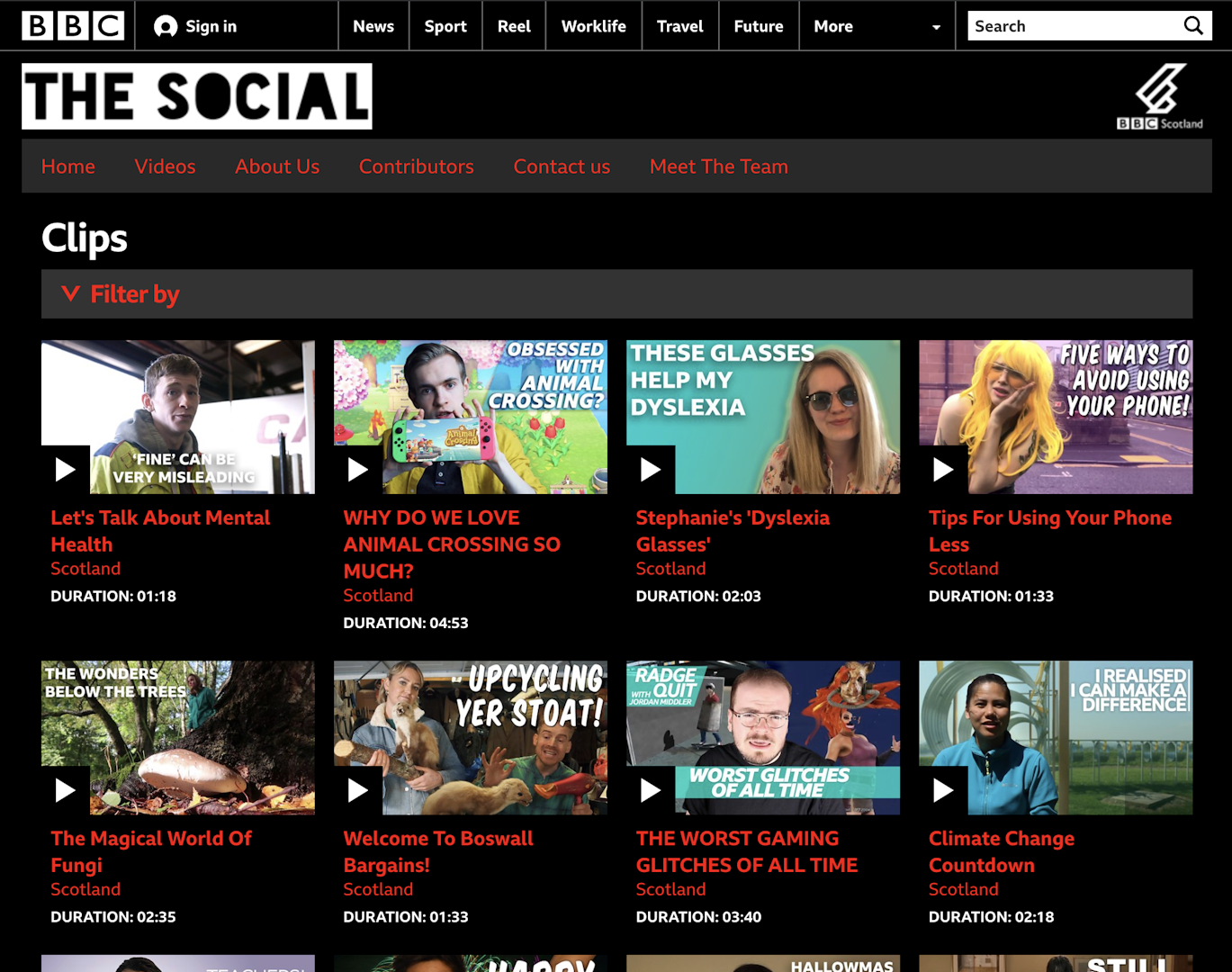Viewport: 1232px width, 972px height.
Task: Open the News section
Action: tap(373, 26)
